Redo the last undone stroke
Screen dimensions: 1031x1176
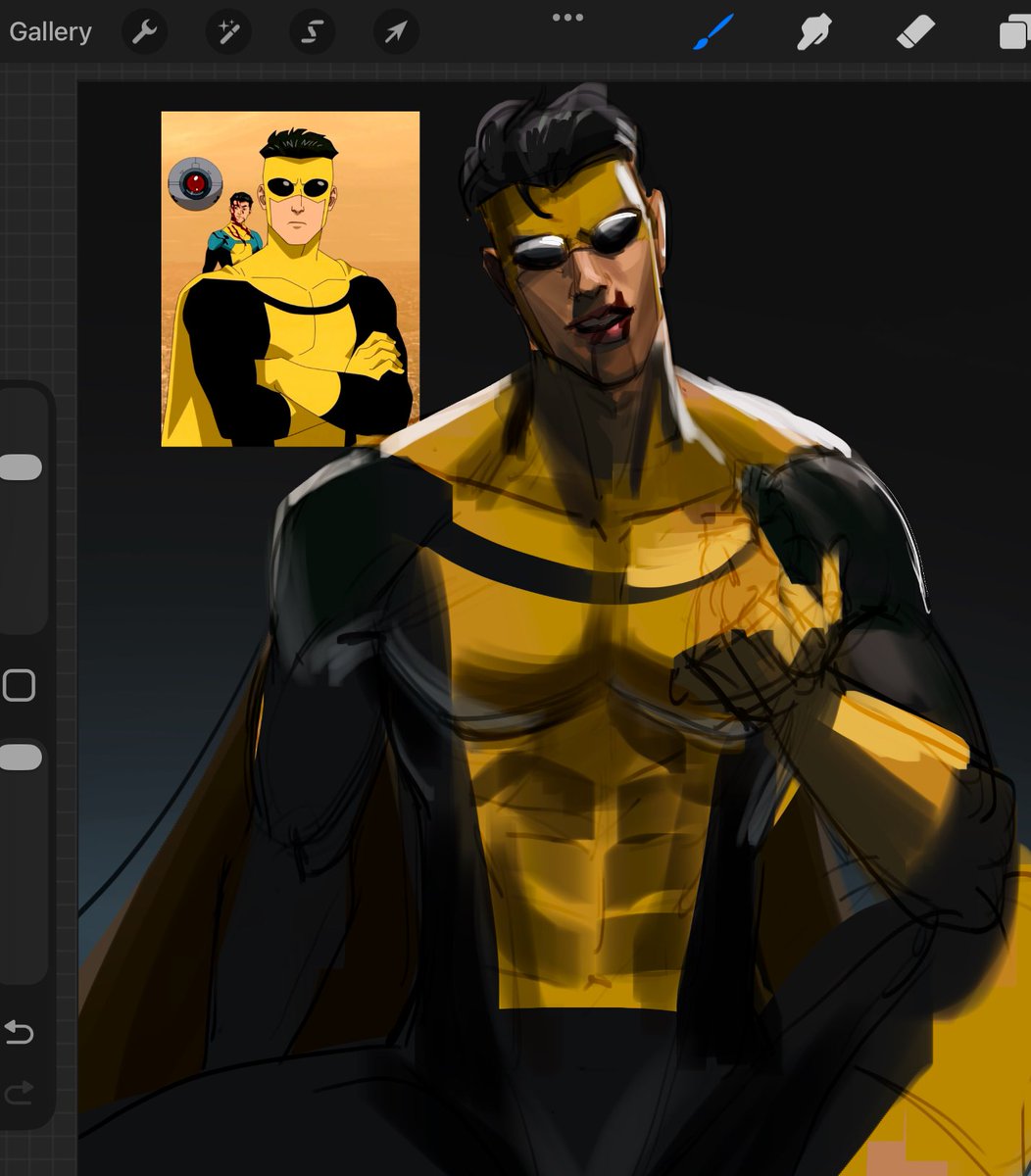pyautogui.click(x=19, y=1091)
